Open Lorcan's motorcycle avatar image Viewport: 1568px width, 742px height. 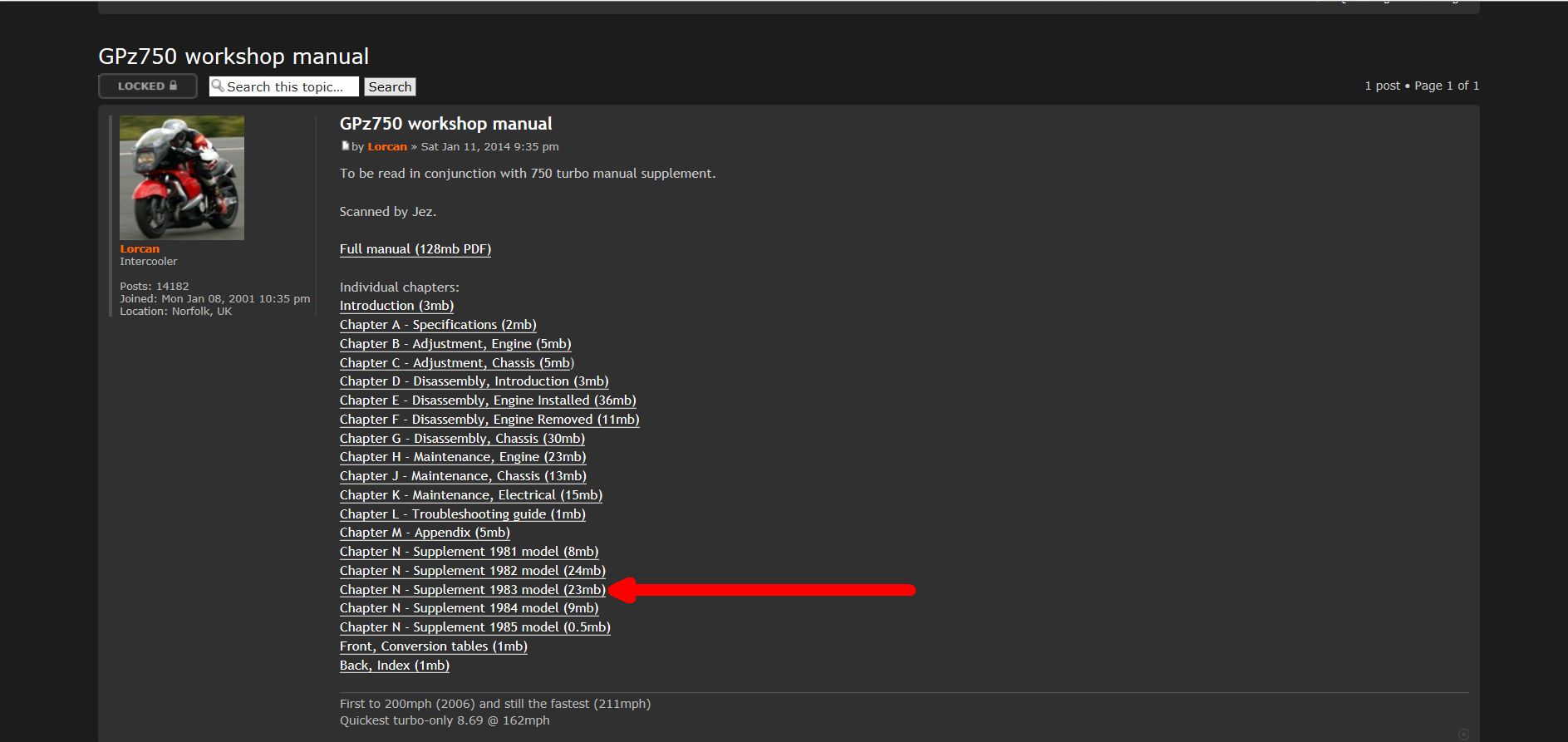point(182,178)
